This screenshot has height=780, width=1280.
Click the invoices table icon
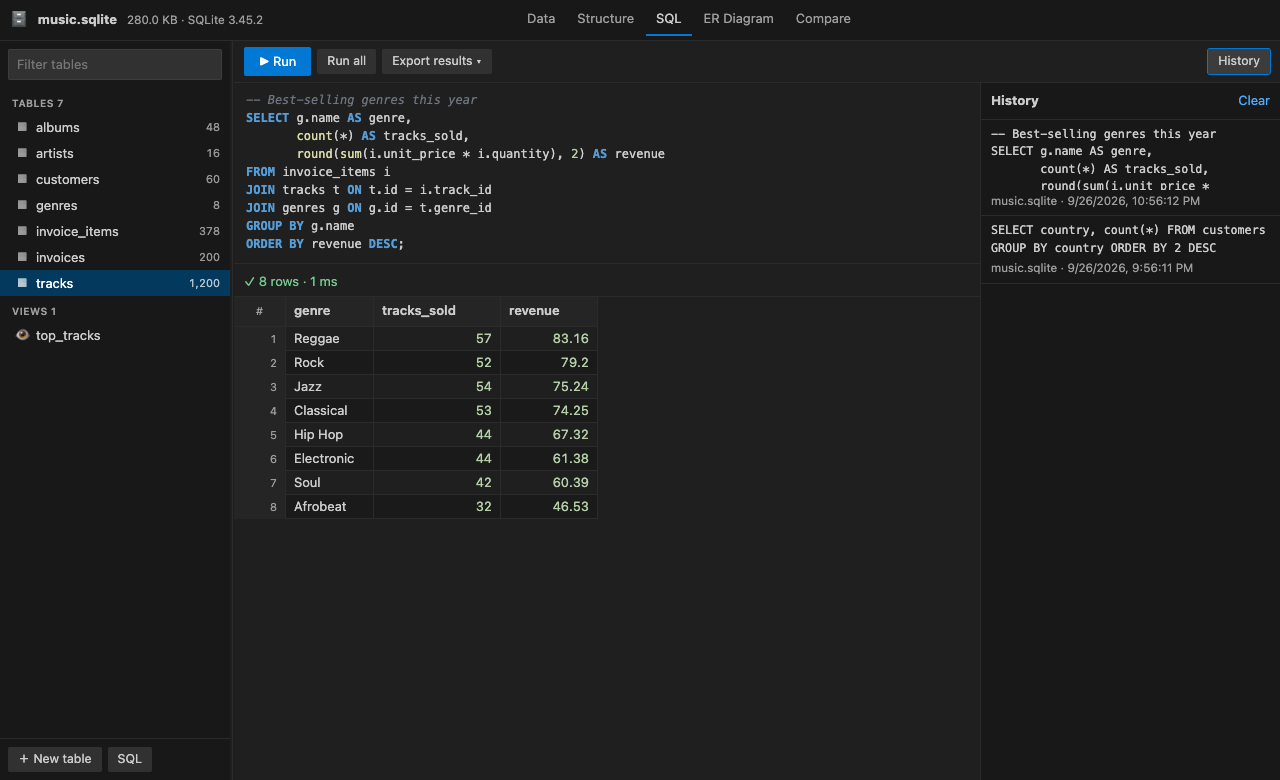click(x=22, y=257)
